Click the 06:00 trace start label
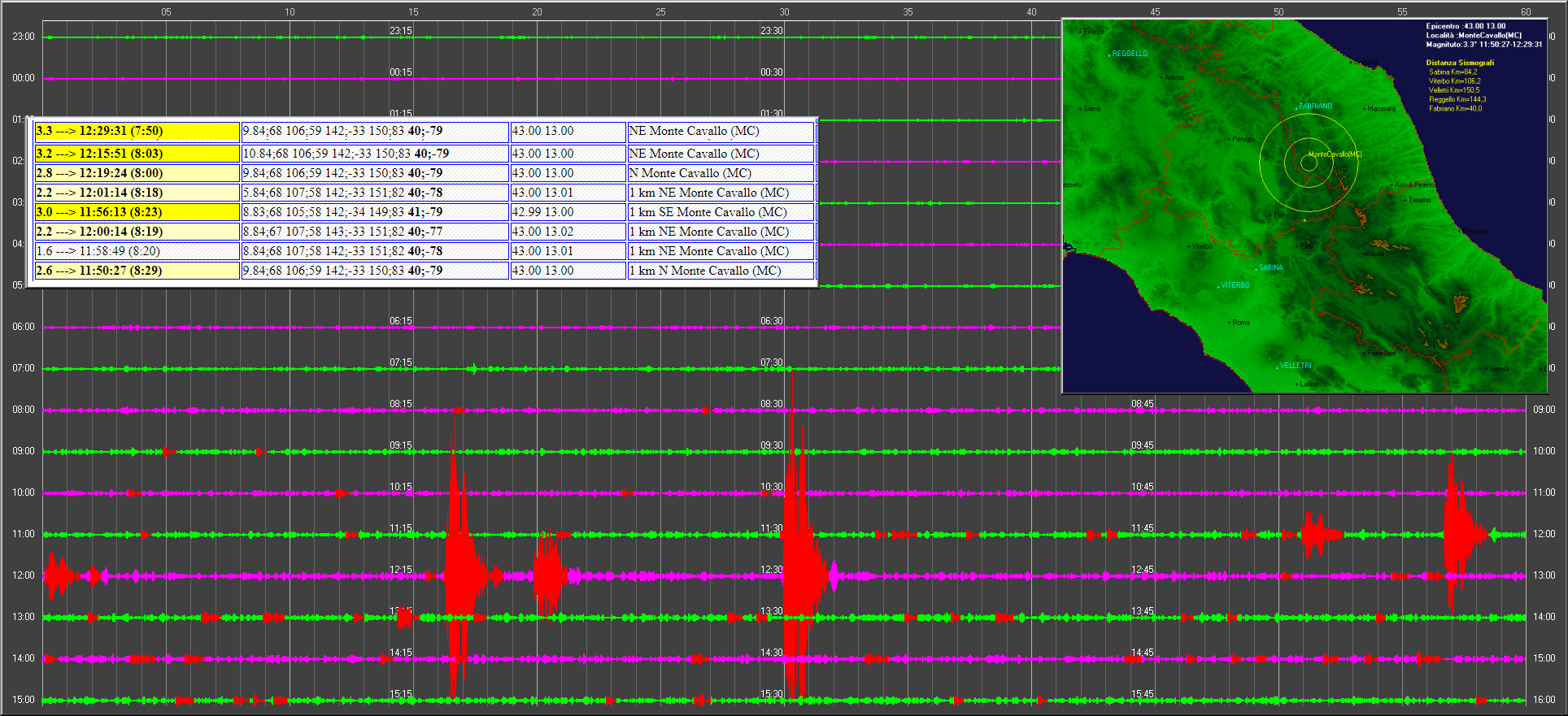 coord(24,327)
